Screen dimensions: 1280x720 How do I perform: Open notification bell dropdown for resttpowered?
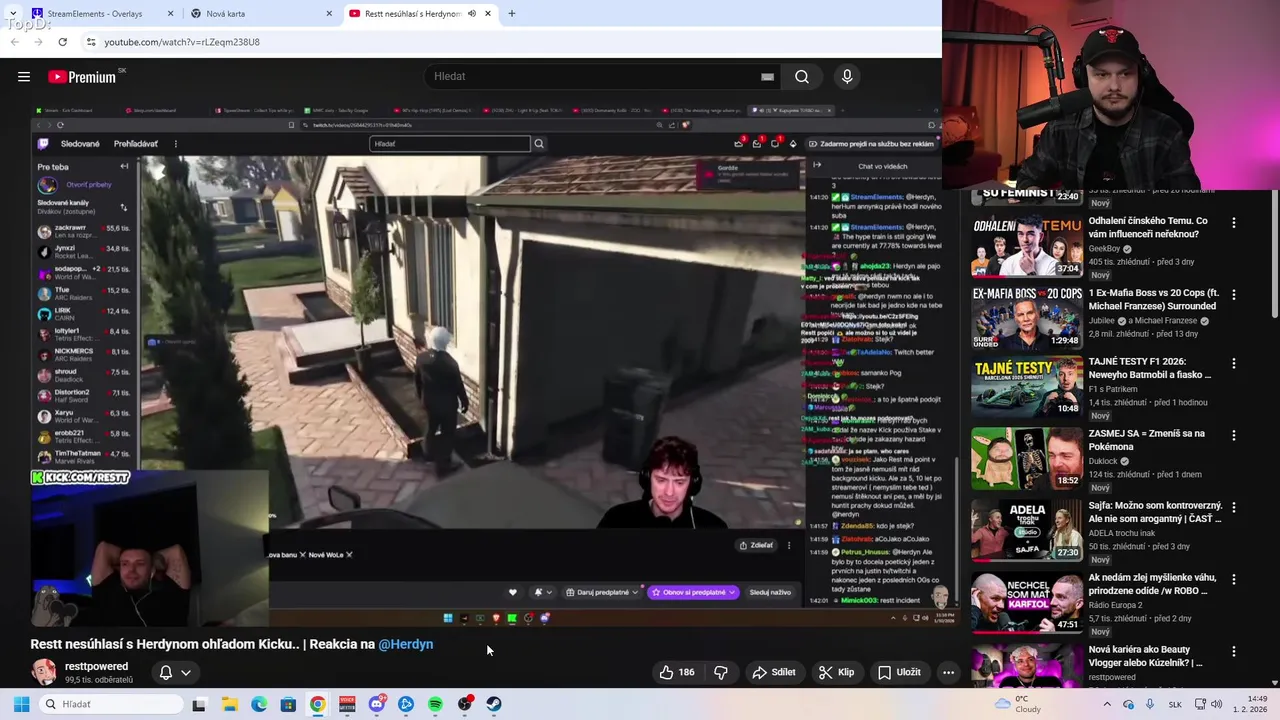click(175, 672)
